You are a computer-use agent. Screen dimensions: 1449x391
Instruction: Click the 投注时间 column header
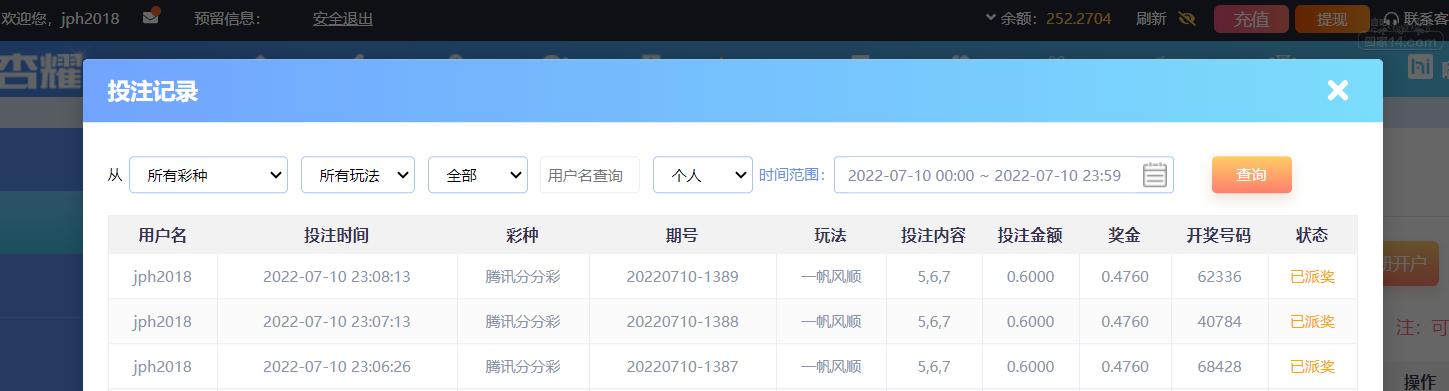coord(337,236)
